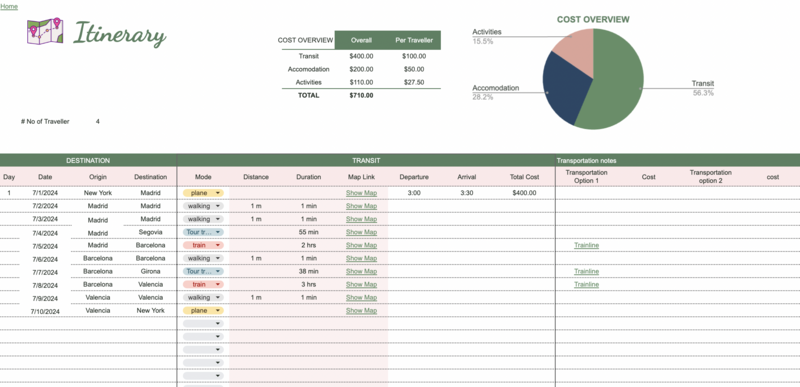Open the walking dropdown on the 7/2/2024 row
This screenshot has width=800, height=387.
point(203,206)
